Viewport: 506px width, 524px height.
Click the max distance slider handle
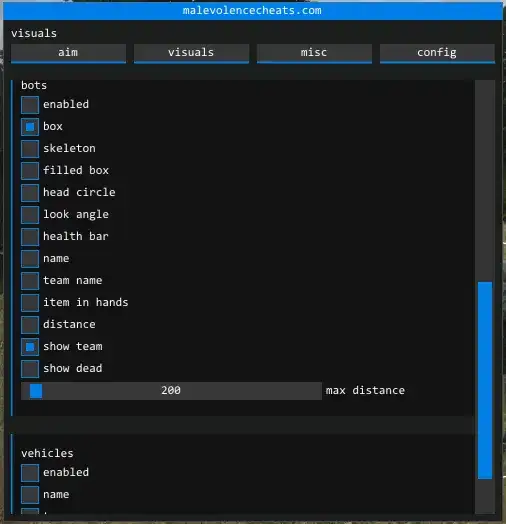click(36, 391)
